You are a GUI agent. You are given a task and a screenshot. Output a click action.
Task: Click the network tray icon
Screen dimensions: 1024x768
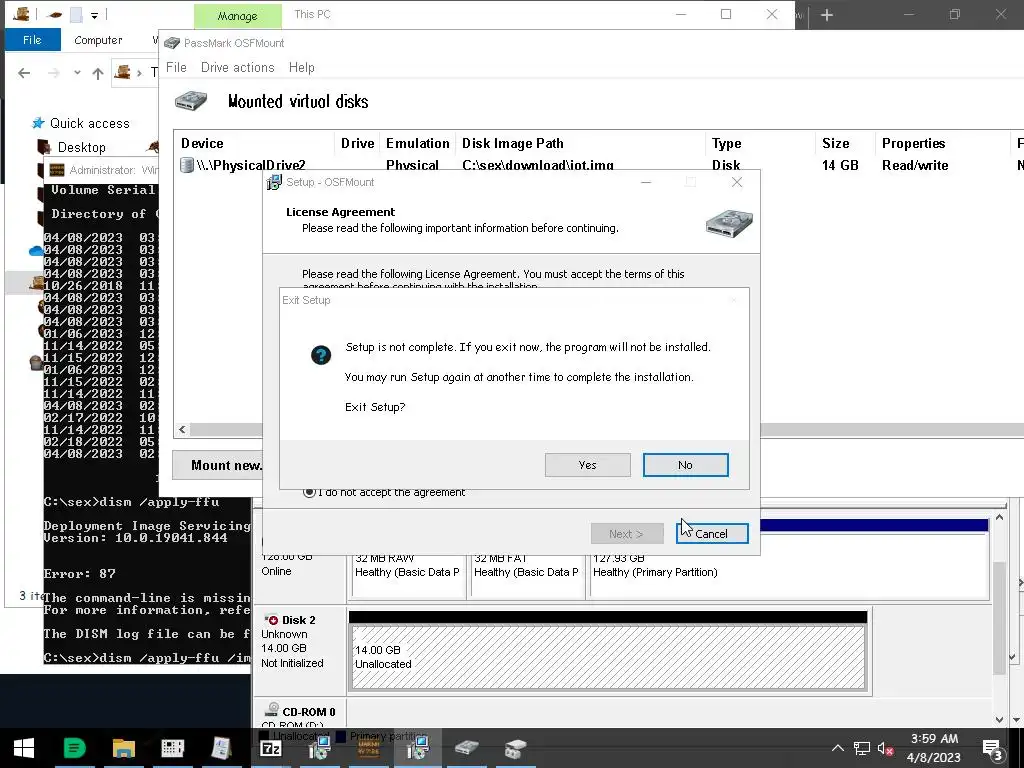[x=862, y=748]
